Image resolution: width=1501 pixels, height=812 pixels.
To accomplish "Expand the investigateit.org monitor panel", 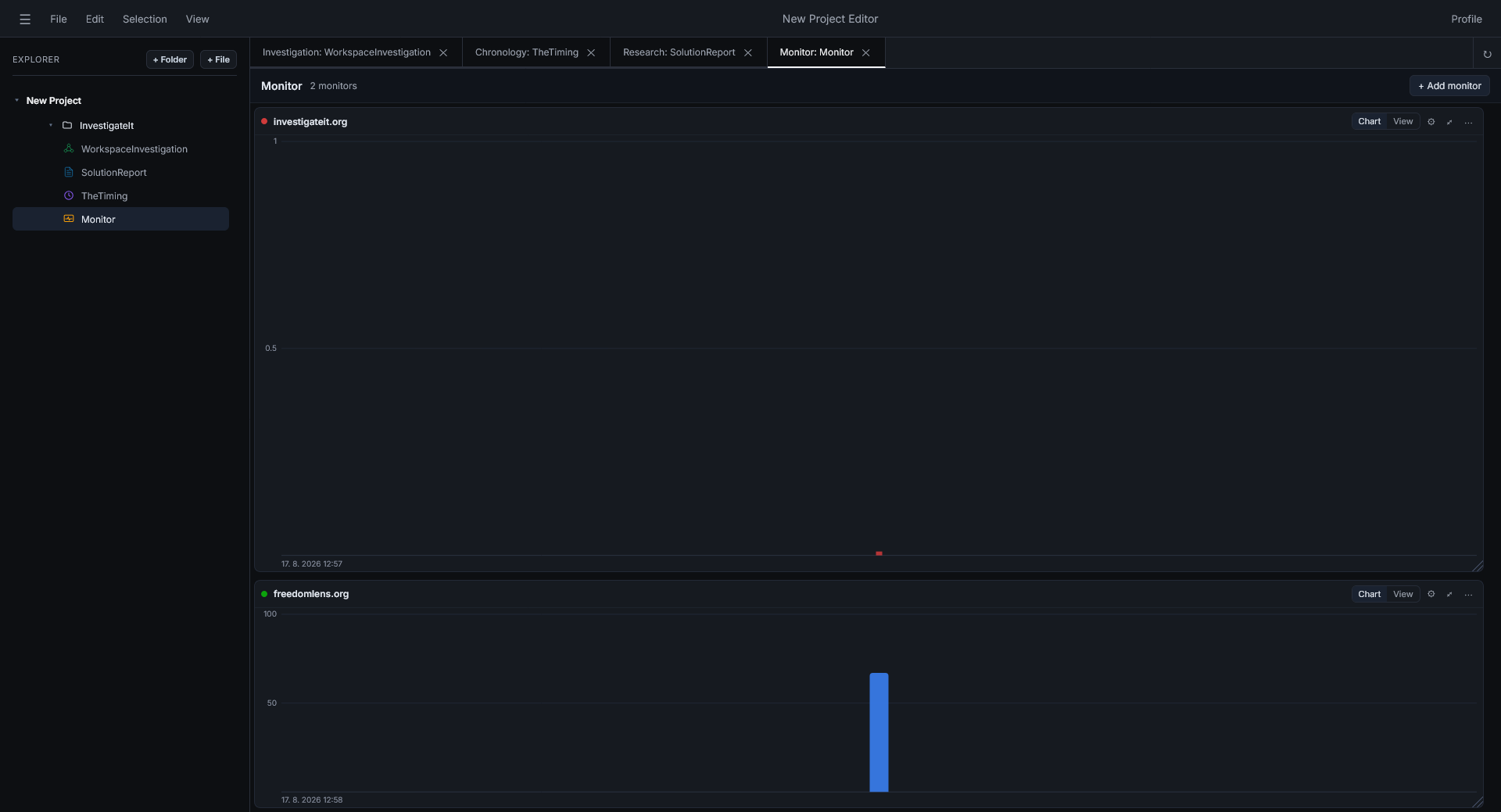I will pyautogui.click(x=1449, y=122).
